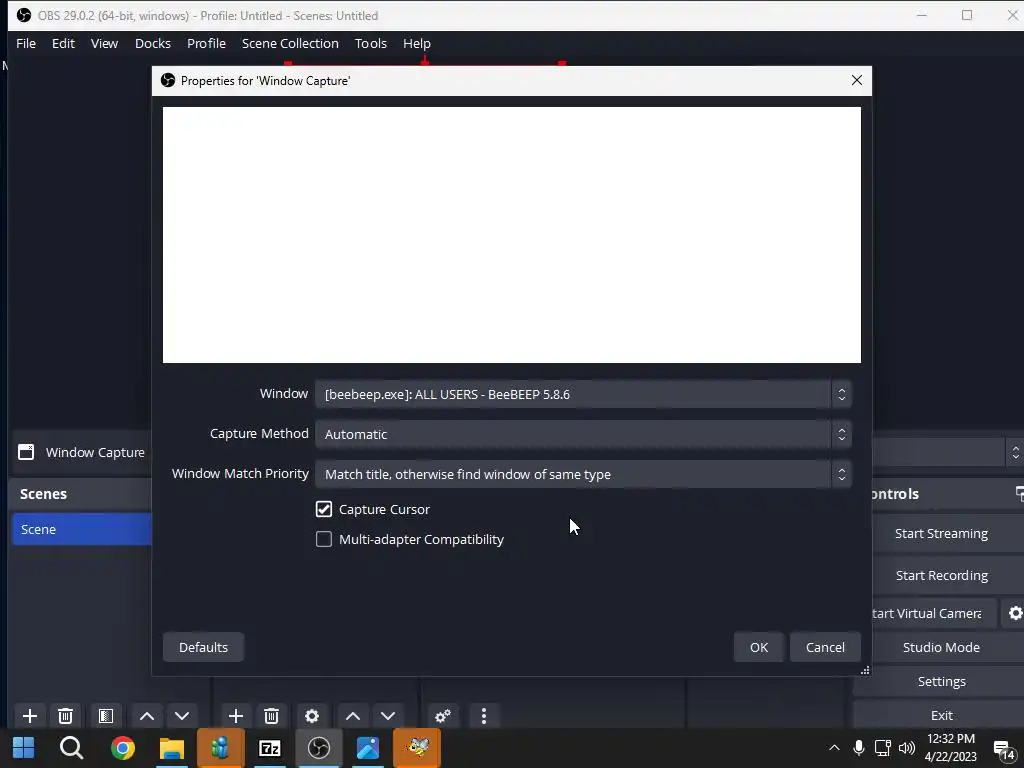Open Photos app from taskbar

(x=368, y=748)
